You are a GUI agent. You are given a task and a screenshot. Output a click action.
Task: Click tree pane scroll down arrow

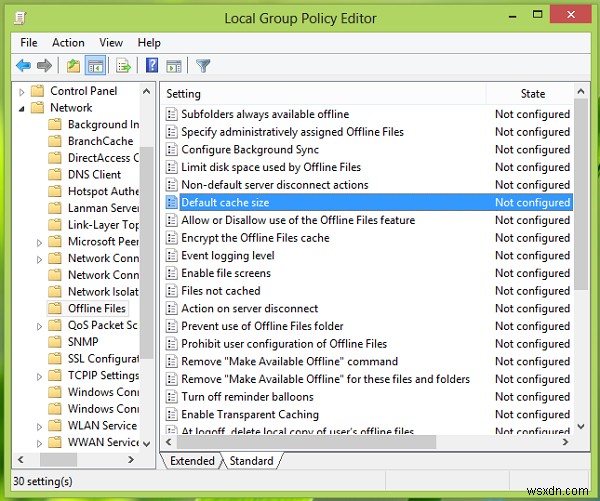[x=146, y=444]
